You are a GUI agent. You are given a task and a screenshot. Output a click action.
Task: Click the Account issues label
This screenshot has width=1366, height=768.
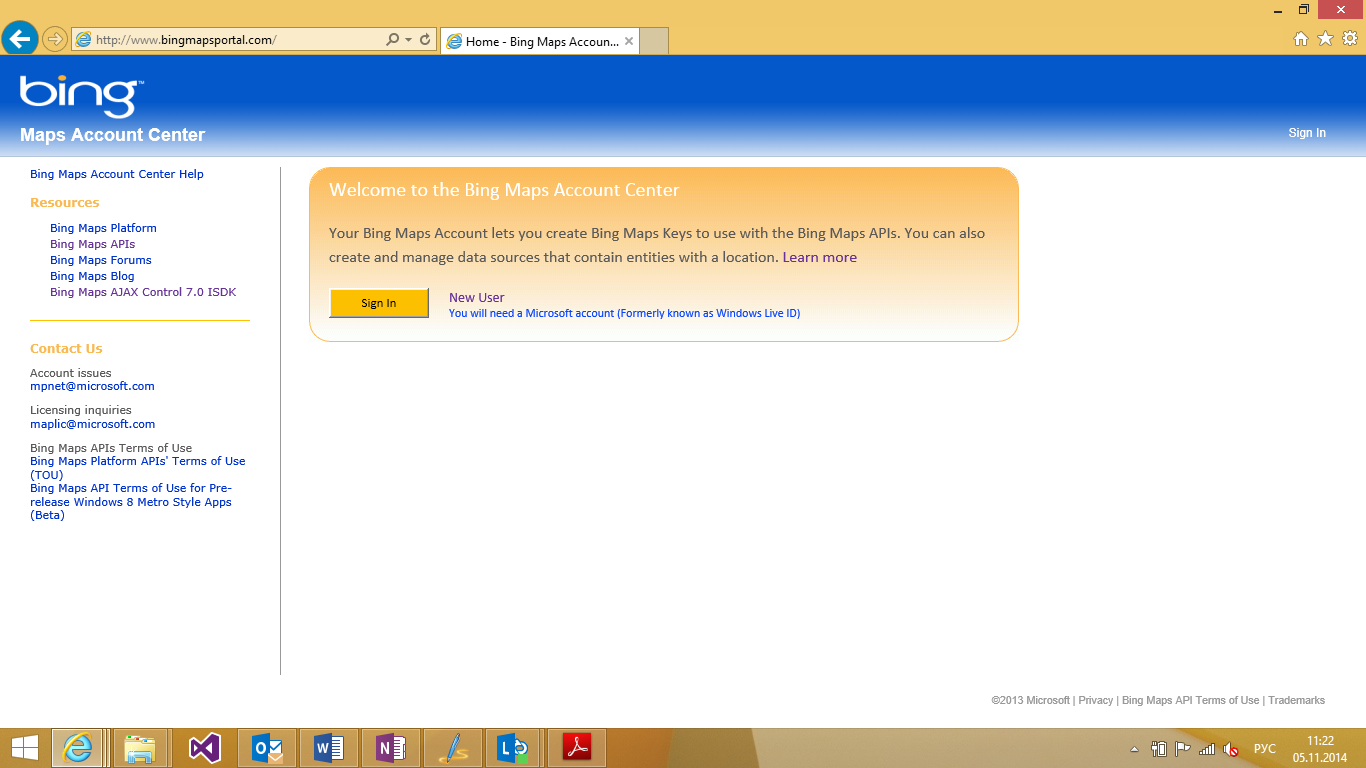pyautogui.click(x=71, y=373)
